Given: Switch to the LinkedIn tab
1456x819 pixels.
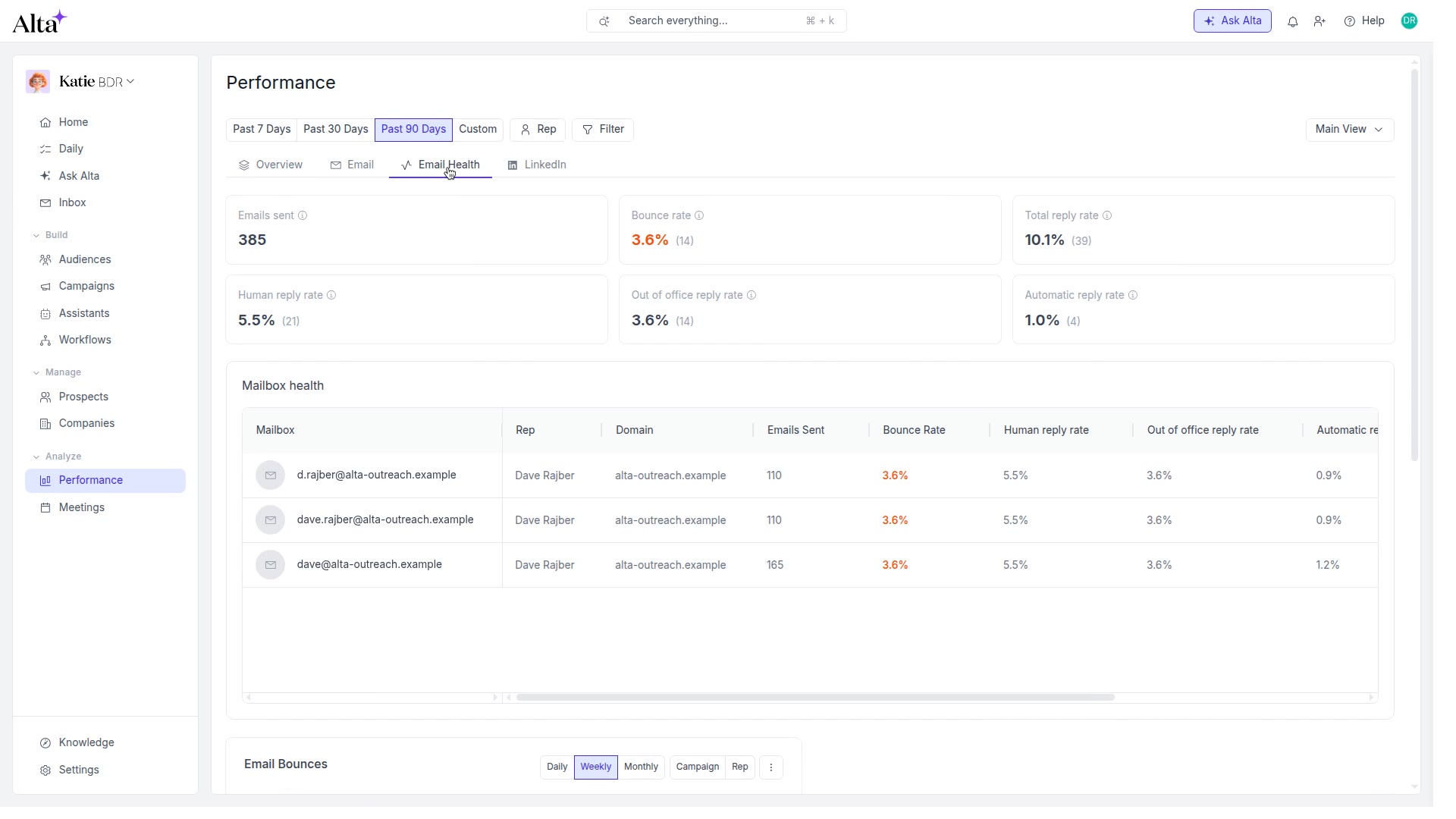Looking at the screenshot, I should (537, 165).
